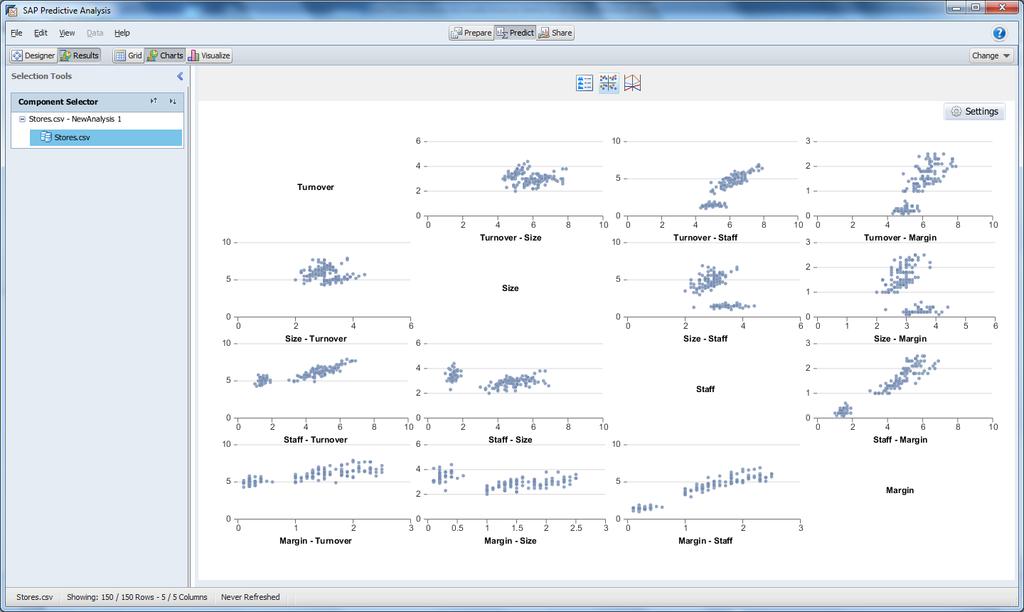Open the Edit menu
1024x612 pixels.
40,33
